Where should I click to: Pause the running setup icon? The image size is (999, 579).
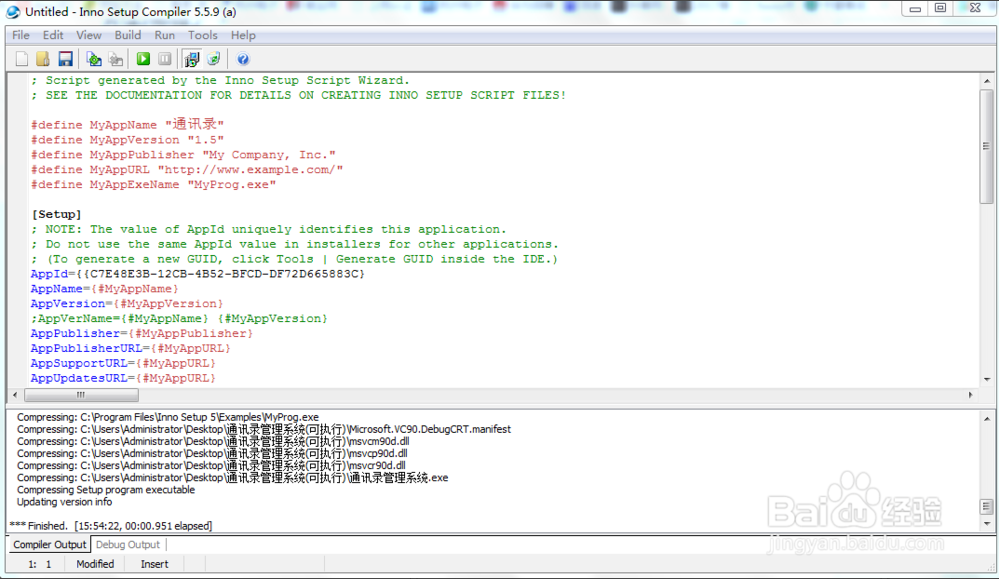tap(164, 59)
